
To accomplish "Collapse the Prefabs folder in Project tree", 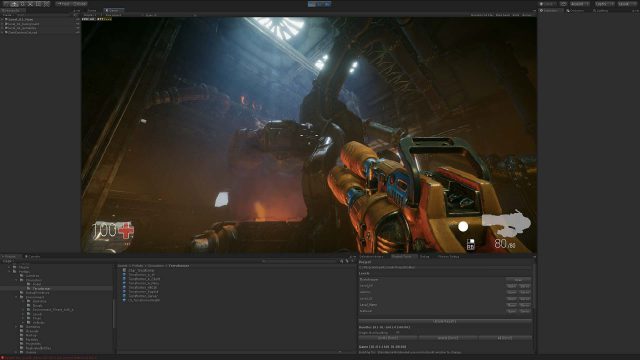I will (9, 271).
